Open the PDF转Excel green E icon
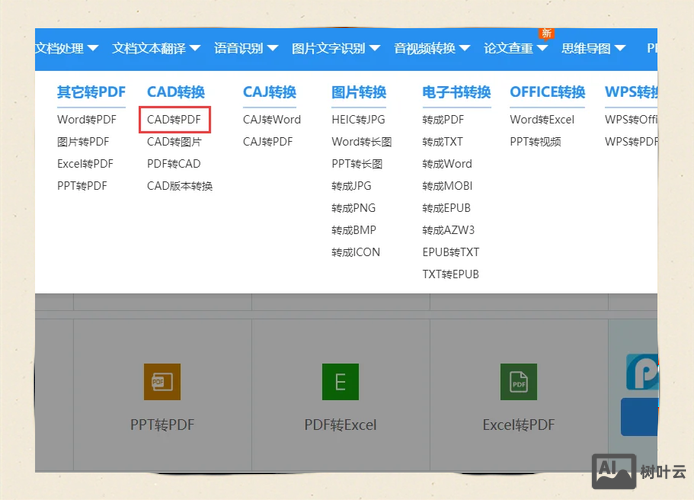This screenshot has height=500, width=694. click(340, 381)
